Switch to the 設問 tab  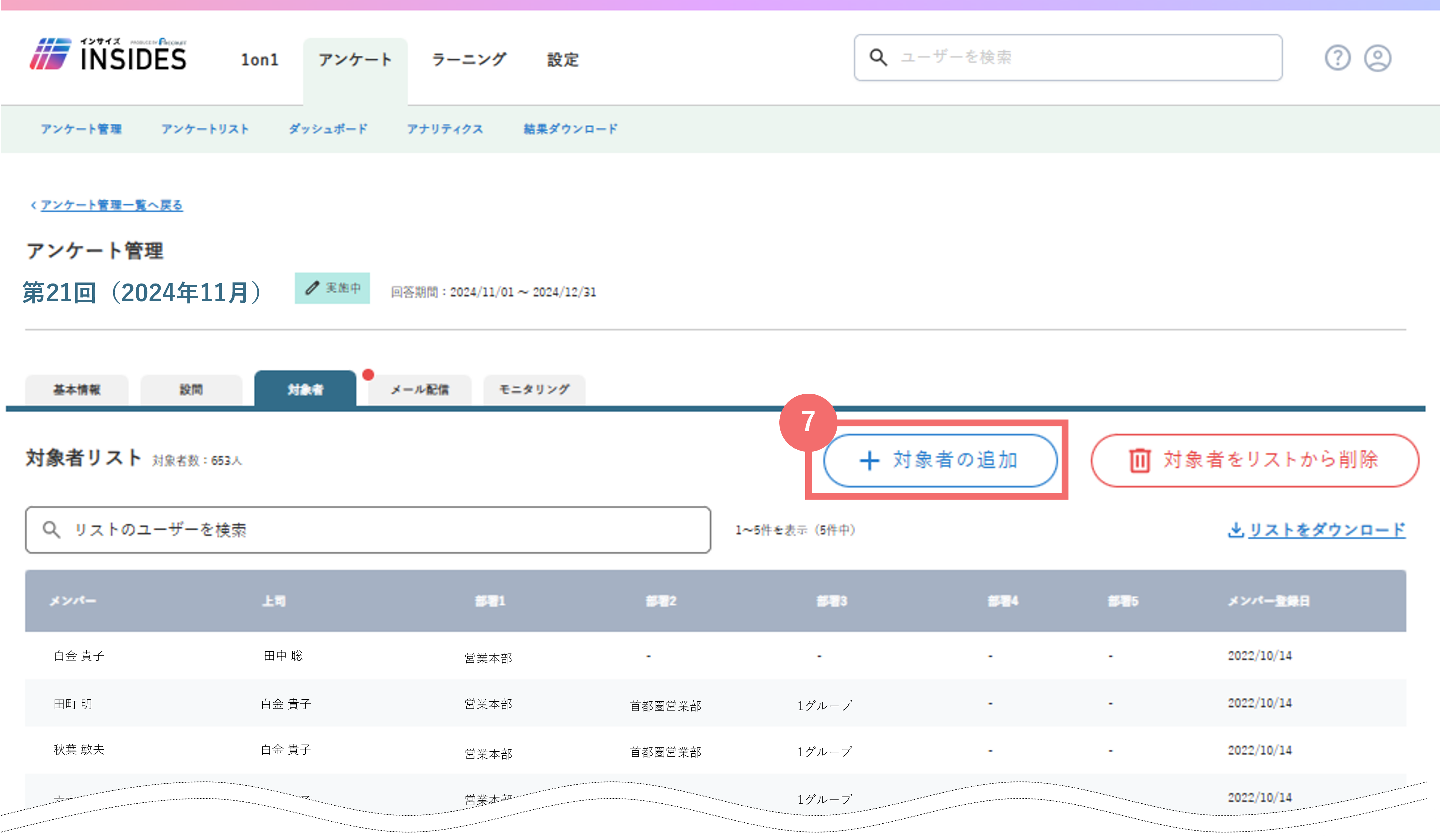coord(191,390)
